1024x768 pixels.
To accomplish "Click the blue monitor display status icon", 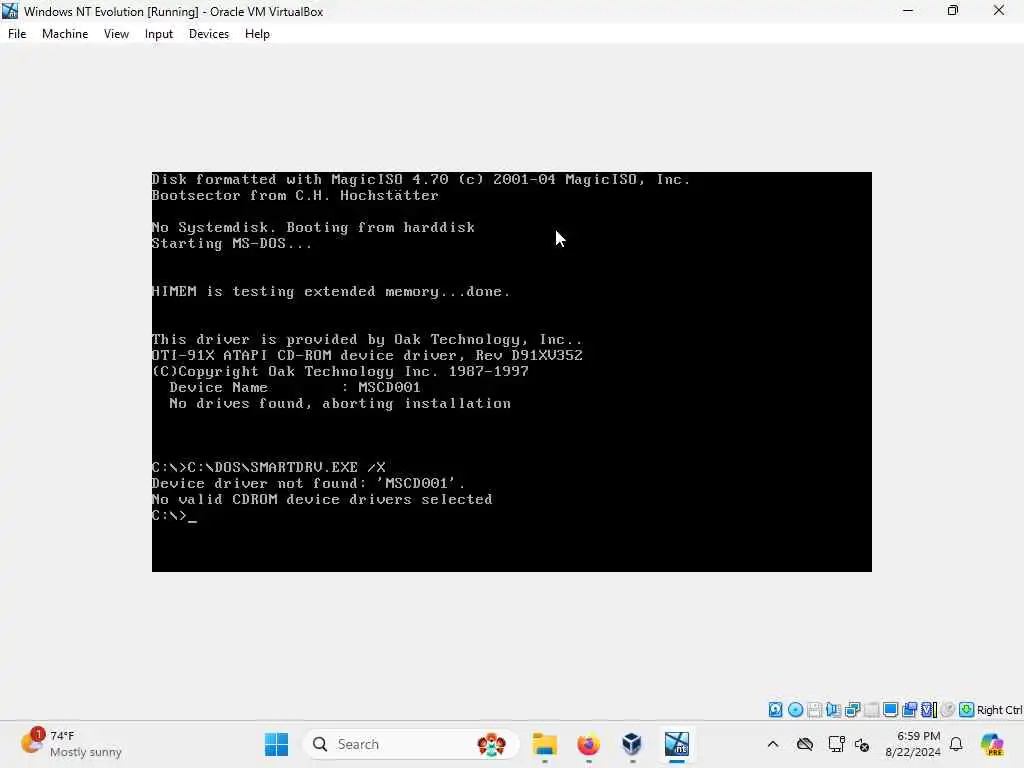I will (890, 710).
